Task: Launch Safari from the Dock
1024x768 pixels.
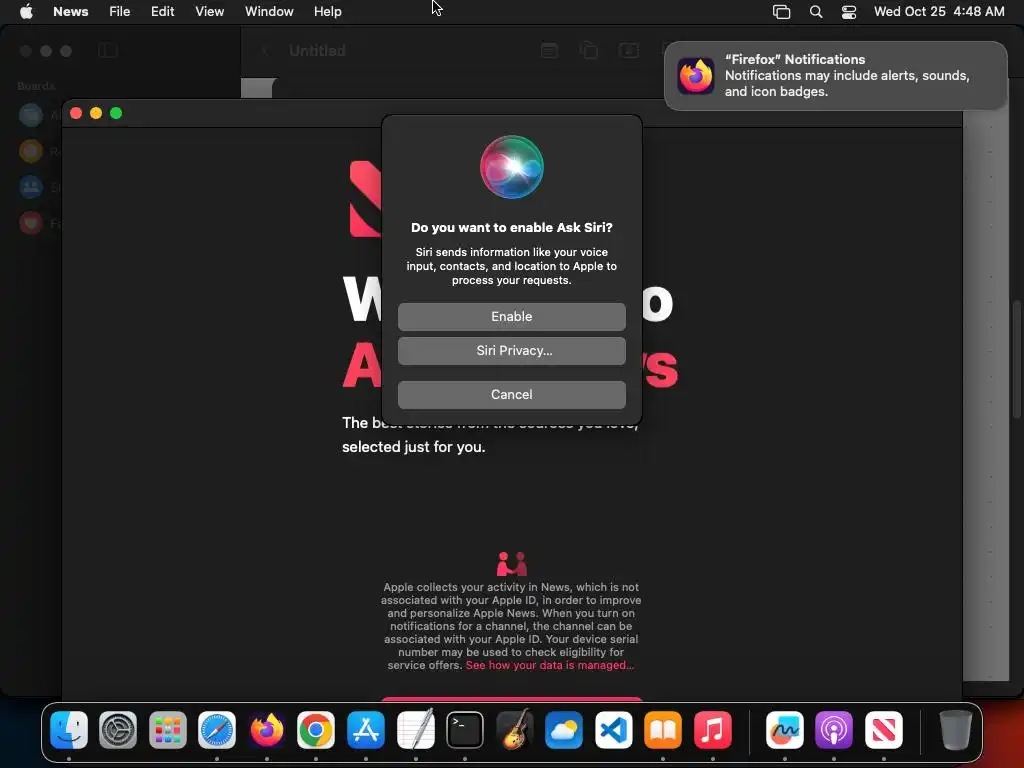Action: click(217, 729)
